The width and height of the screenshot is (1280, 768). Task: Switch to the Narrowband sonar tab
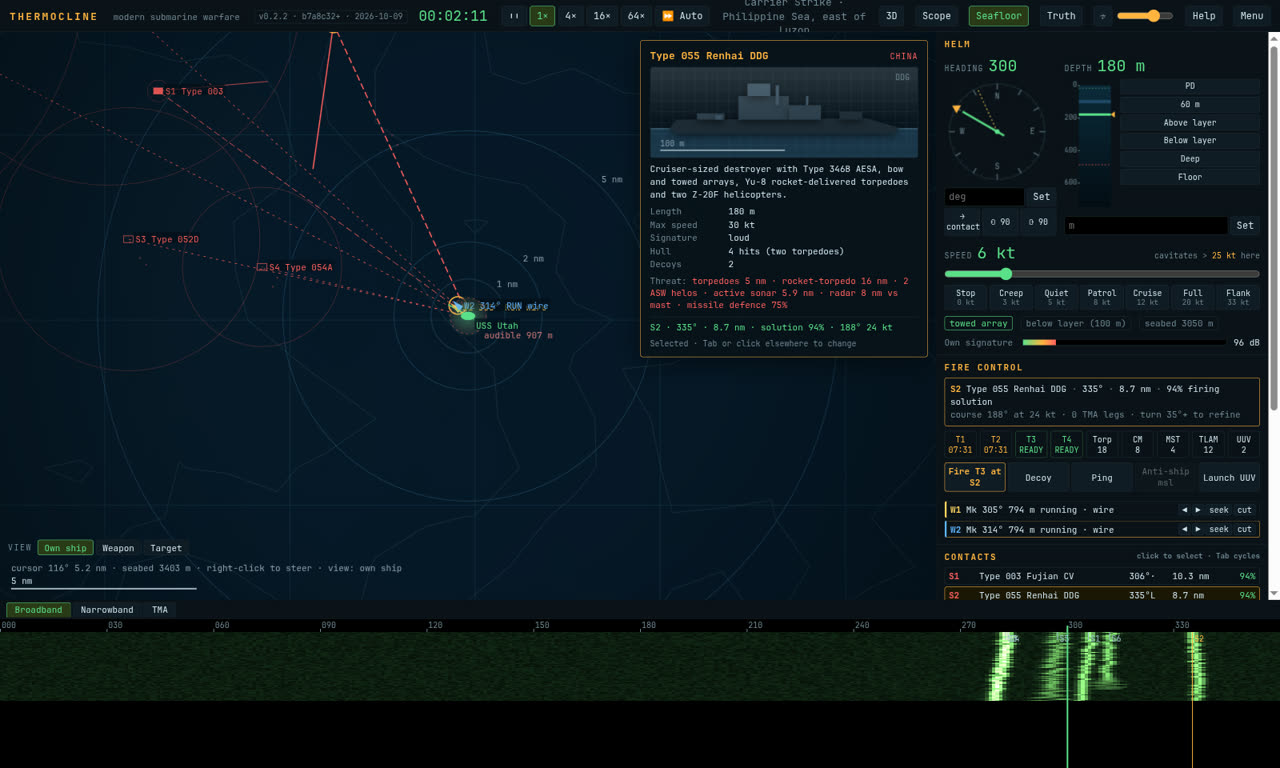[x=107, y=610]
